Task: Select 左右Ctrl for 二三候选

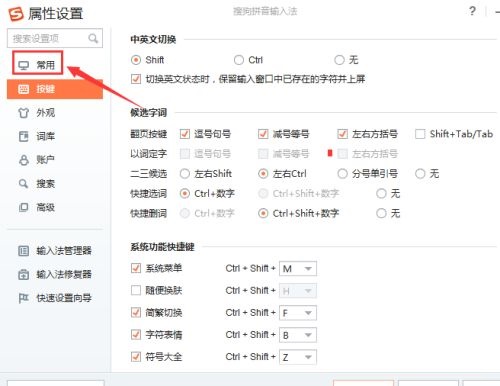Action: 263,174
